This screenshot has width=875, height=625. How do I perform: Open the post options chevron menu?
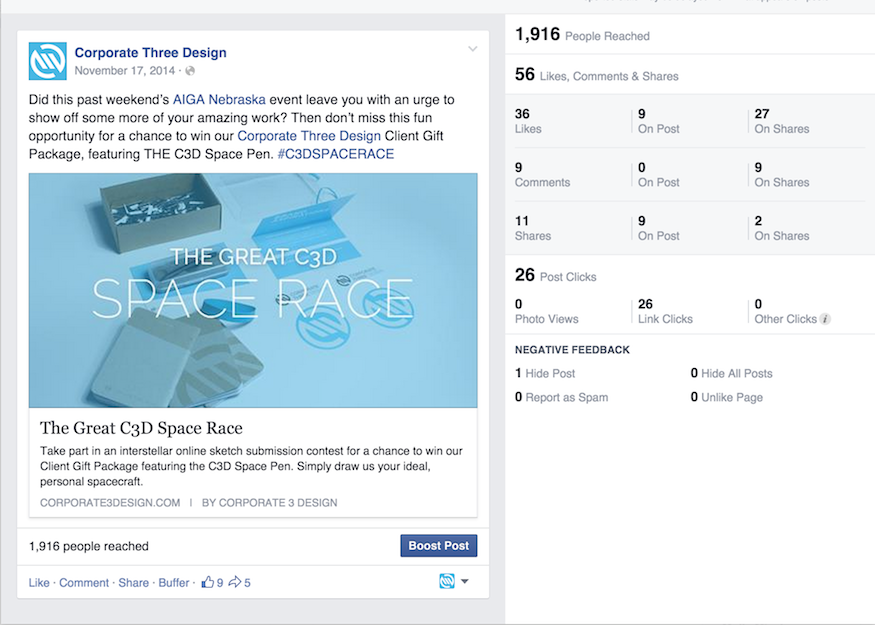coord(473,49)
